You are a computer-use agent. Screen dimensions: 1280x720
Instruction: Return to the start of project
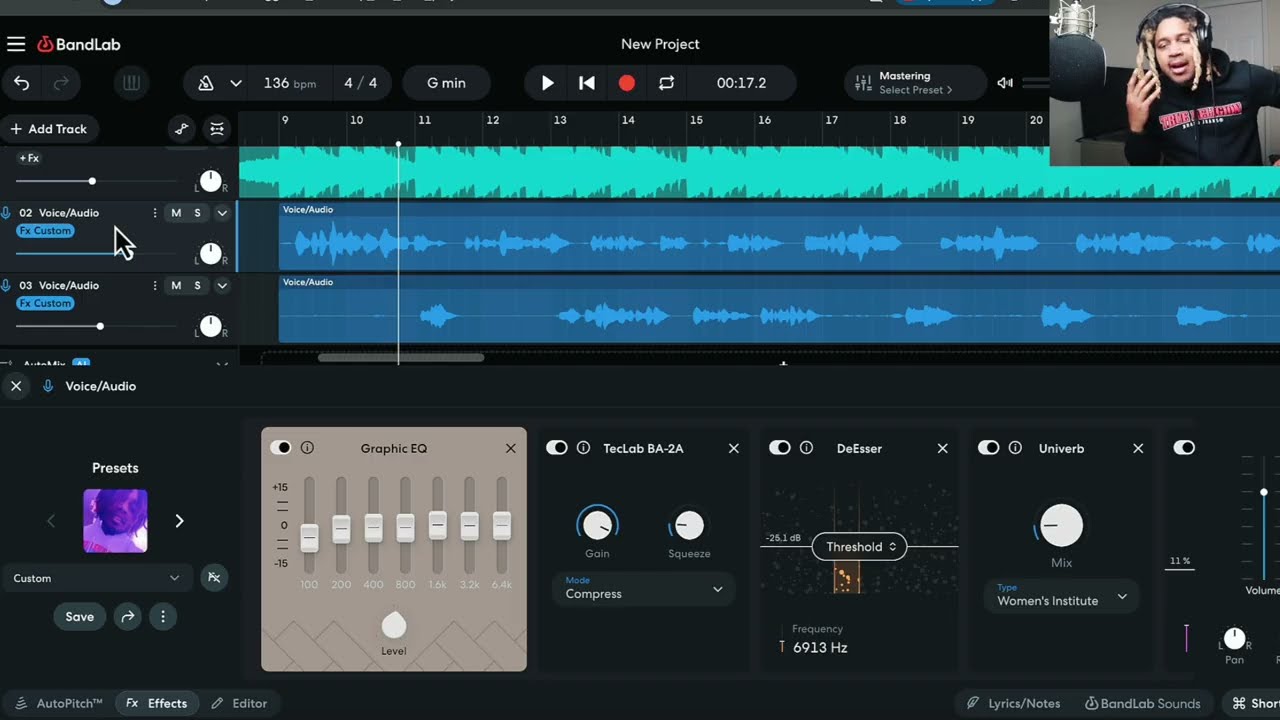pyautogui.click(x=587, y=83)
